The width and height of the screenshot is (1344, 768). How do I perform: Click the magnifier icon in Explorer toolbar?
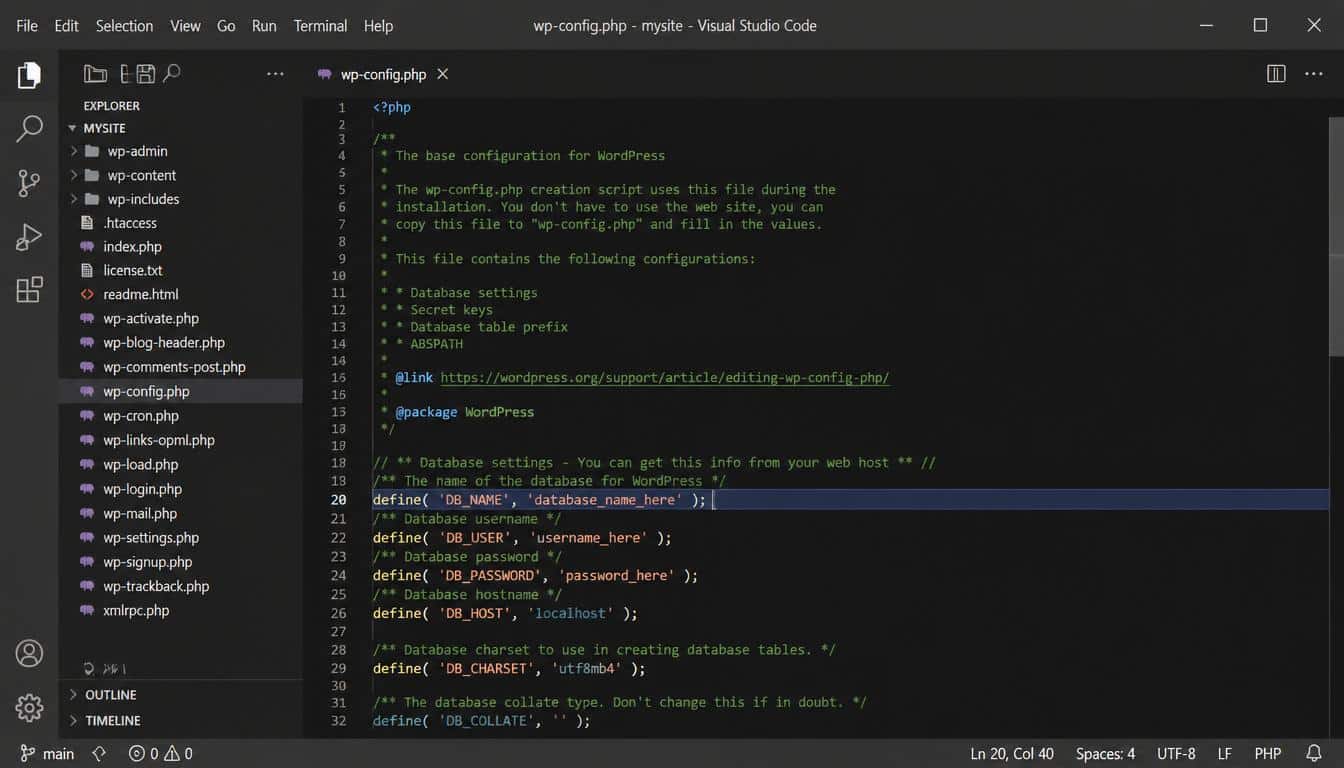tap(171, 73)
